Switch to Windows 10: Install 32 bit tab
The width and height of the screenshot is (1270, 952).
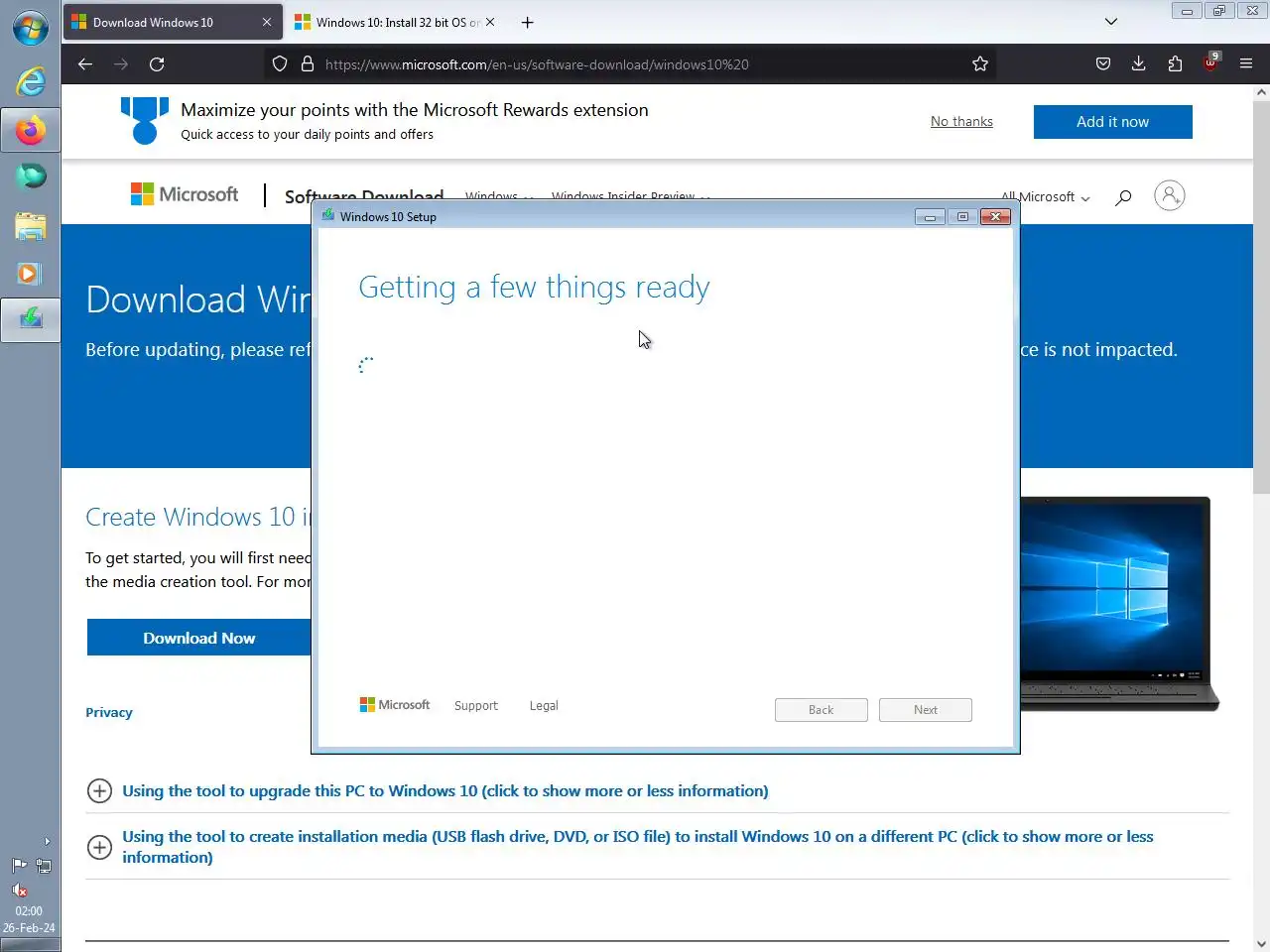[x=397, y=22]
